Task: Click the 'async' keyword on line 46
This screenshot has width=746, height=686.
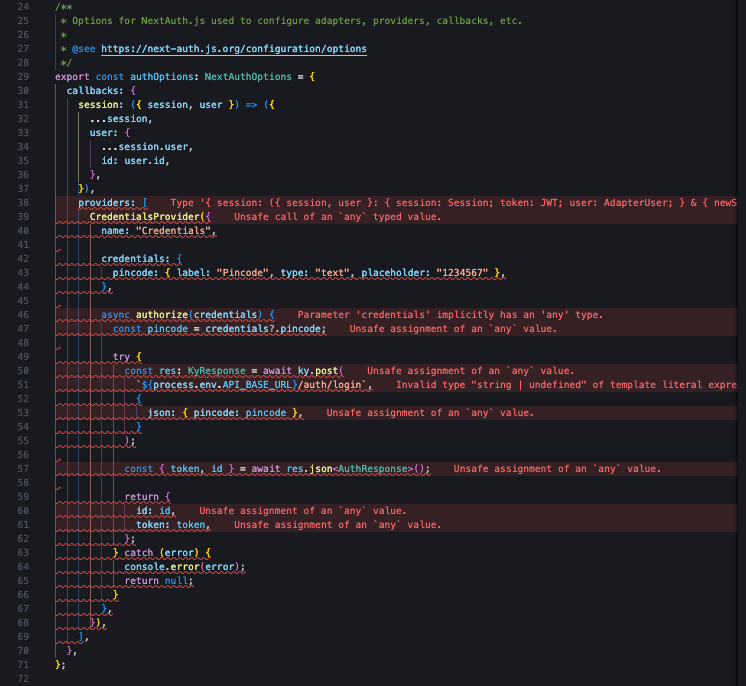Action: (x=115, y=314)
